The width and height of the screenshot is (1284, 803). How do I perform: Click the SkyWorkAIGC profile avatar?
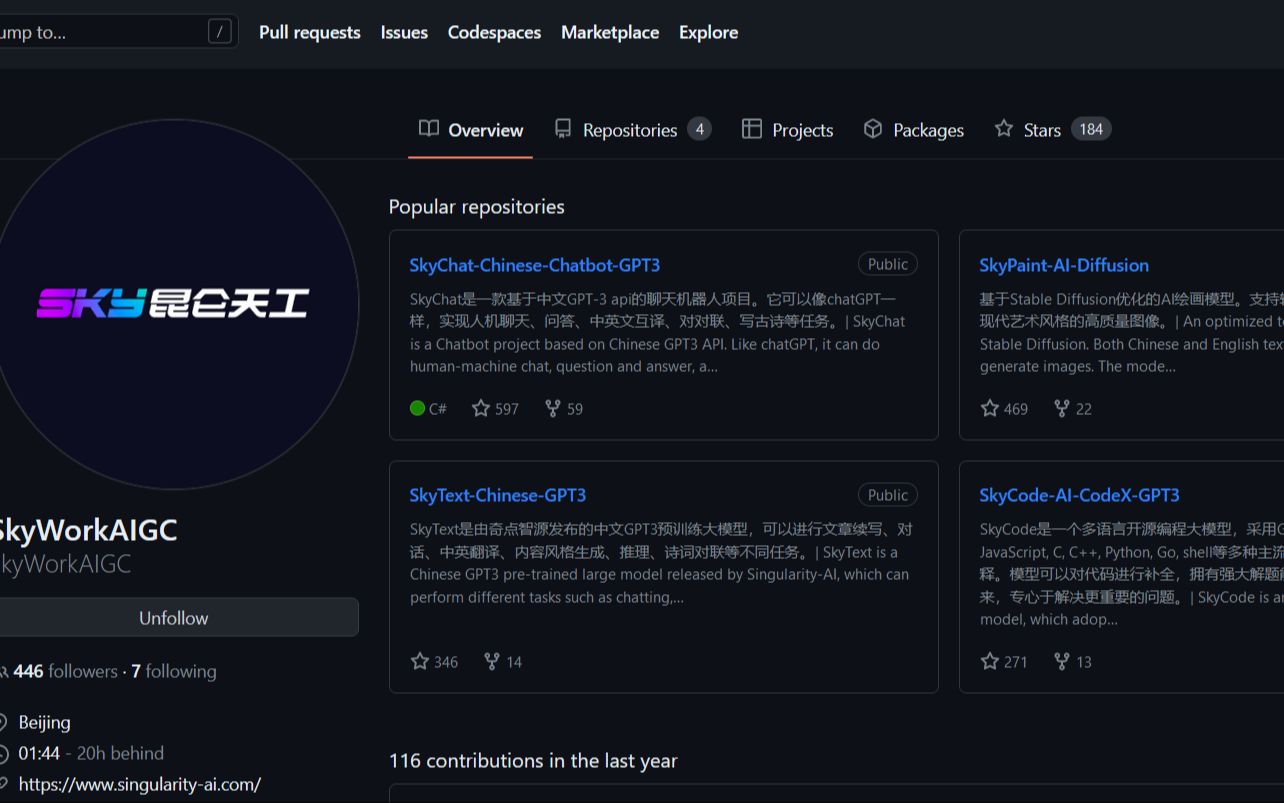[x=174, y=304]
